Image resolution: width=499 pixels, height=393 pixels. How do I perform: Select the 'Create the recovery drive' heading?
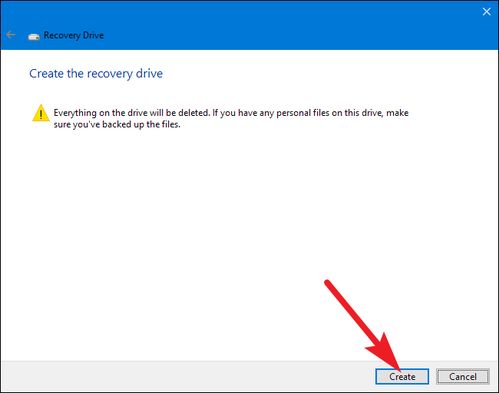coord(96,74)
